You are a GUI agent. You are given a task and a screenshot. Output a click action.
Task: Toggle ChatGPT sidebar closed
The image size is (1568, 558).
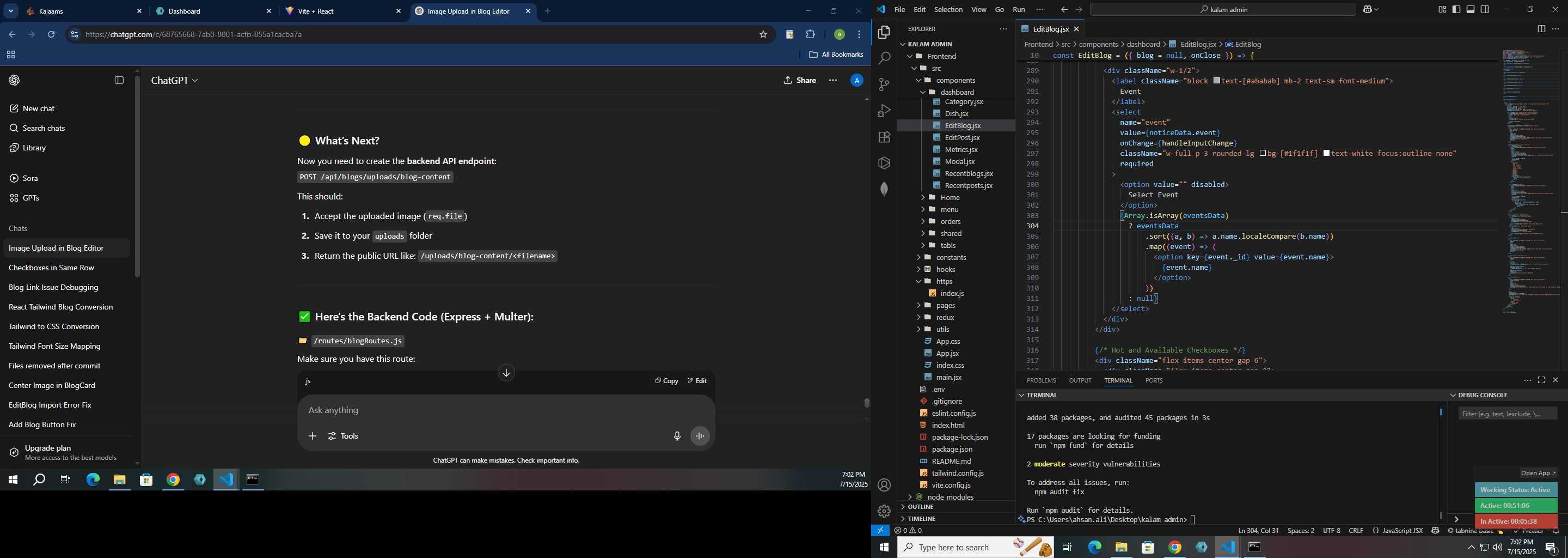click(x=119, y=81)
